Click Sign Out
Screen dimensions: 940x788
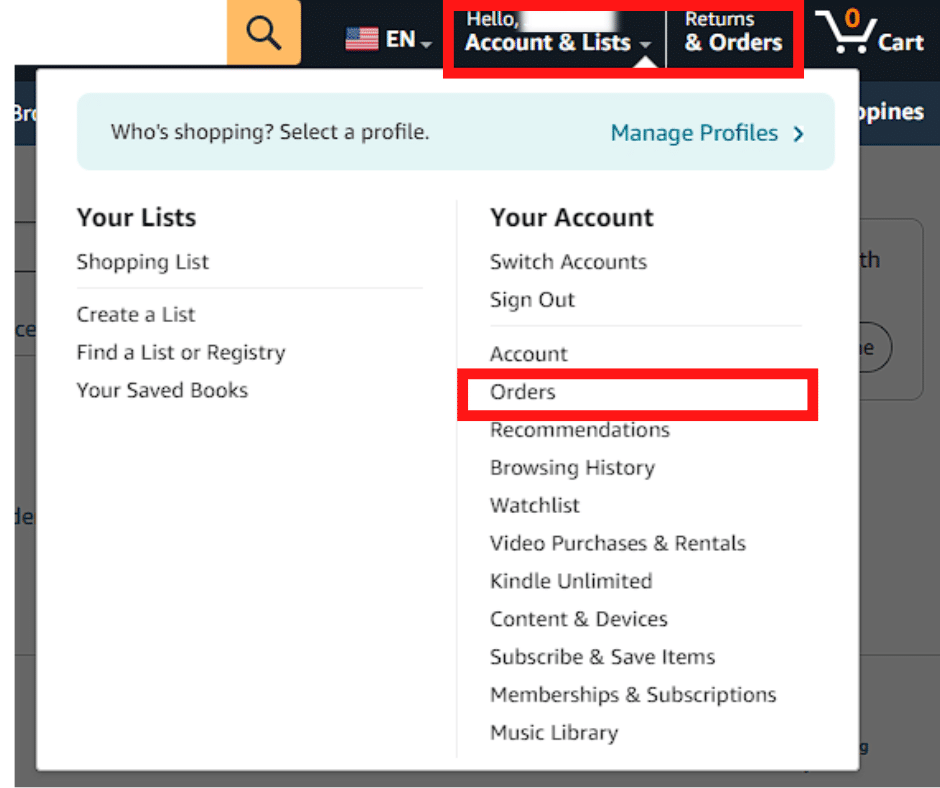[x=532, y=300]
